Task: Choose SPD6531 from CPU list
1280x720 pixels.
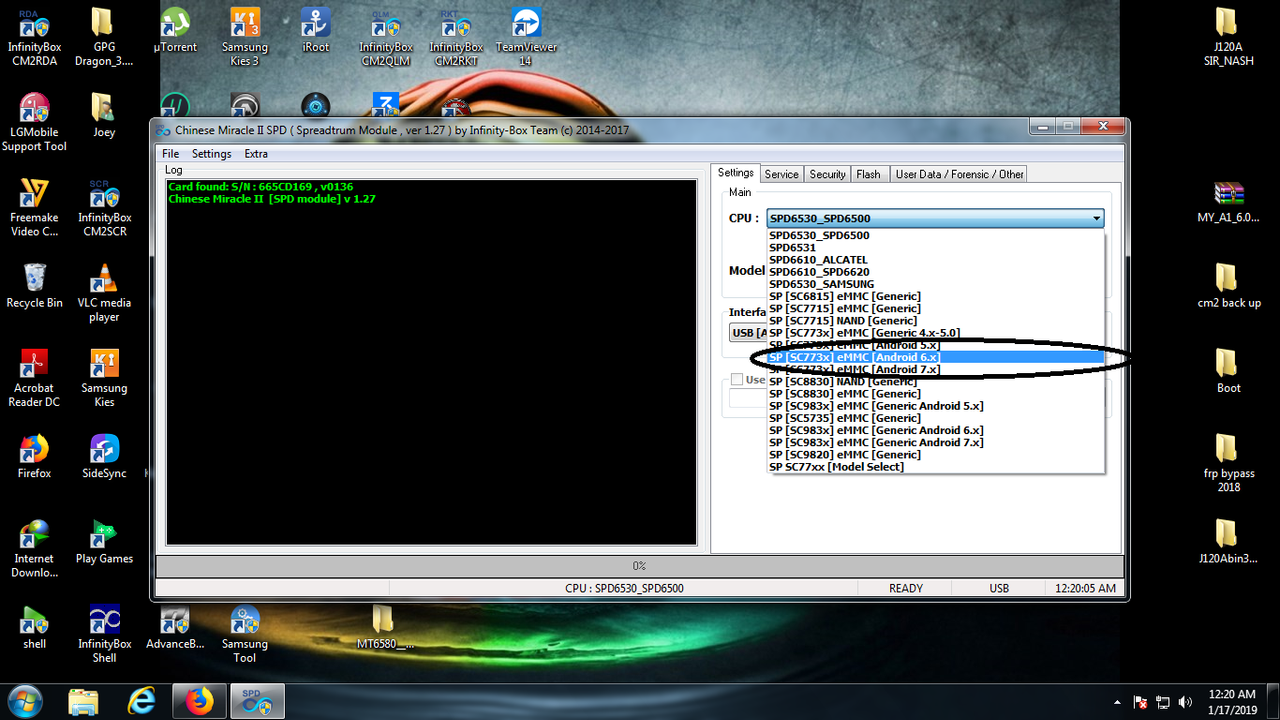Action: coord(935,248)
